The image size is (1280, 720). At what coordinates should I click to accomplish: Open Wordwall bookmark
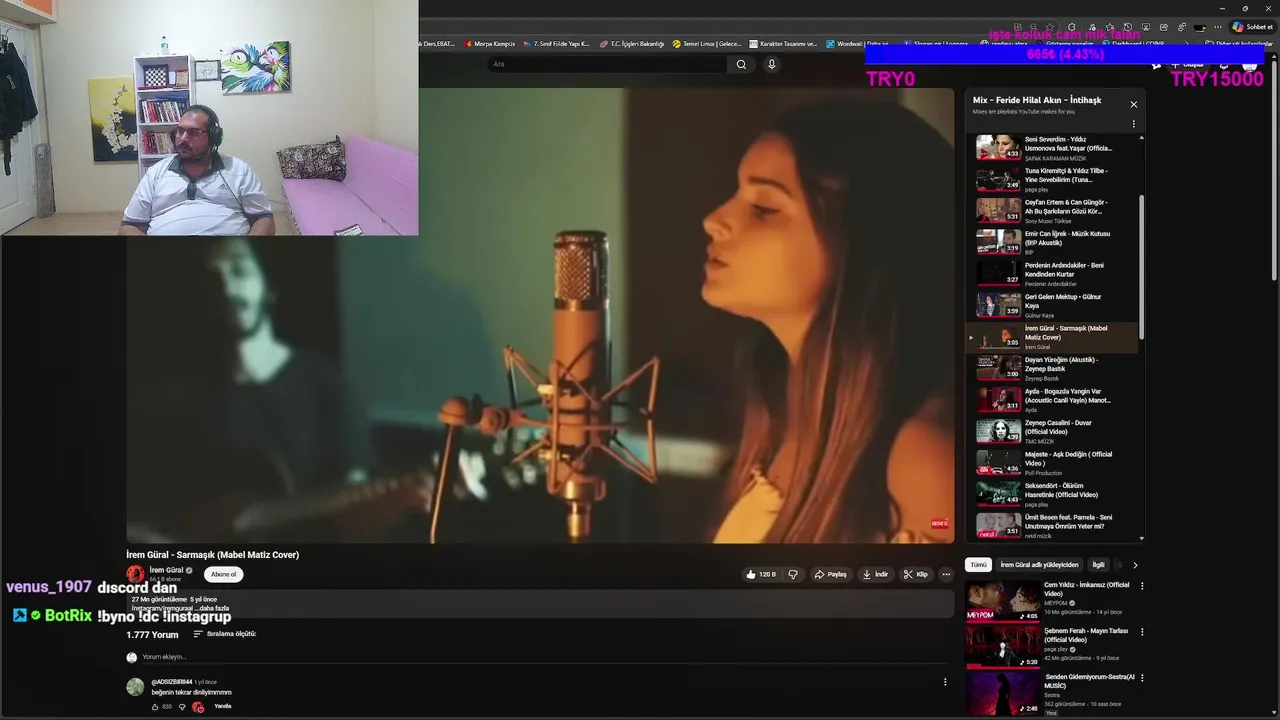point(857,44)
